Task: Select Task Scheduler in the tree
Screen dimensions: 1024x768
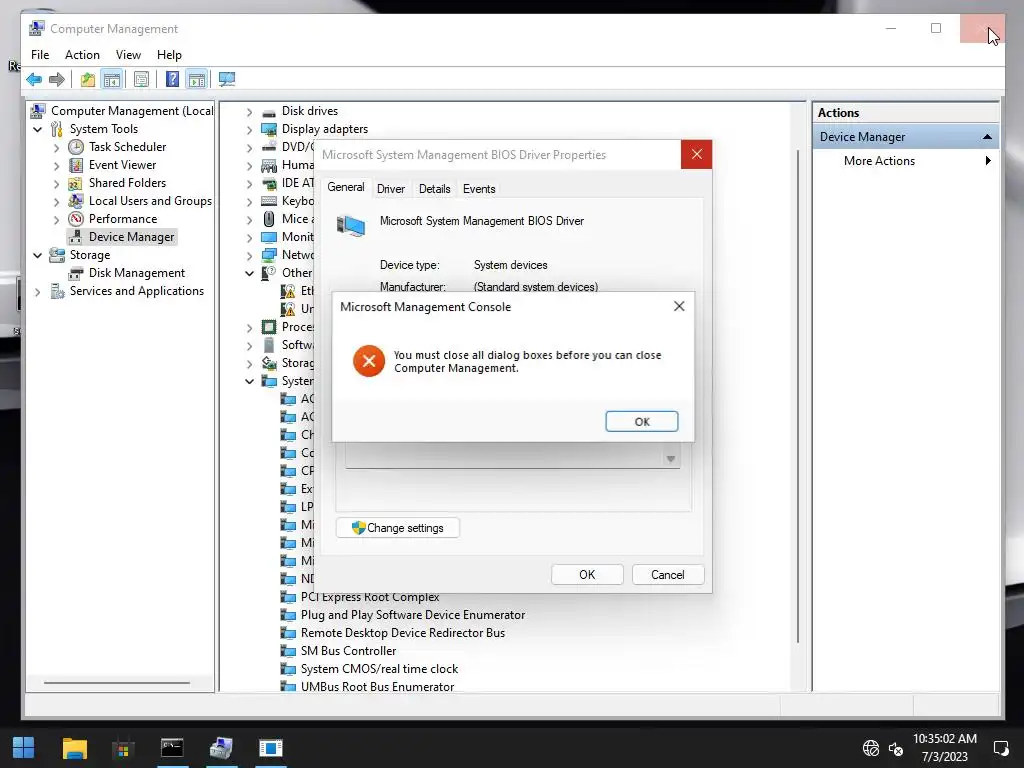Action: tap(127, 147)
